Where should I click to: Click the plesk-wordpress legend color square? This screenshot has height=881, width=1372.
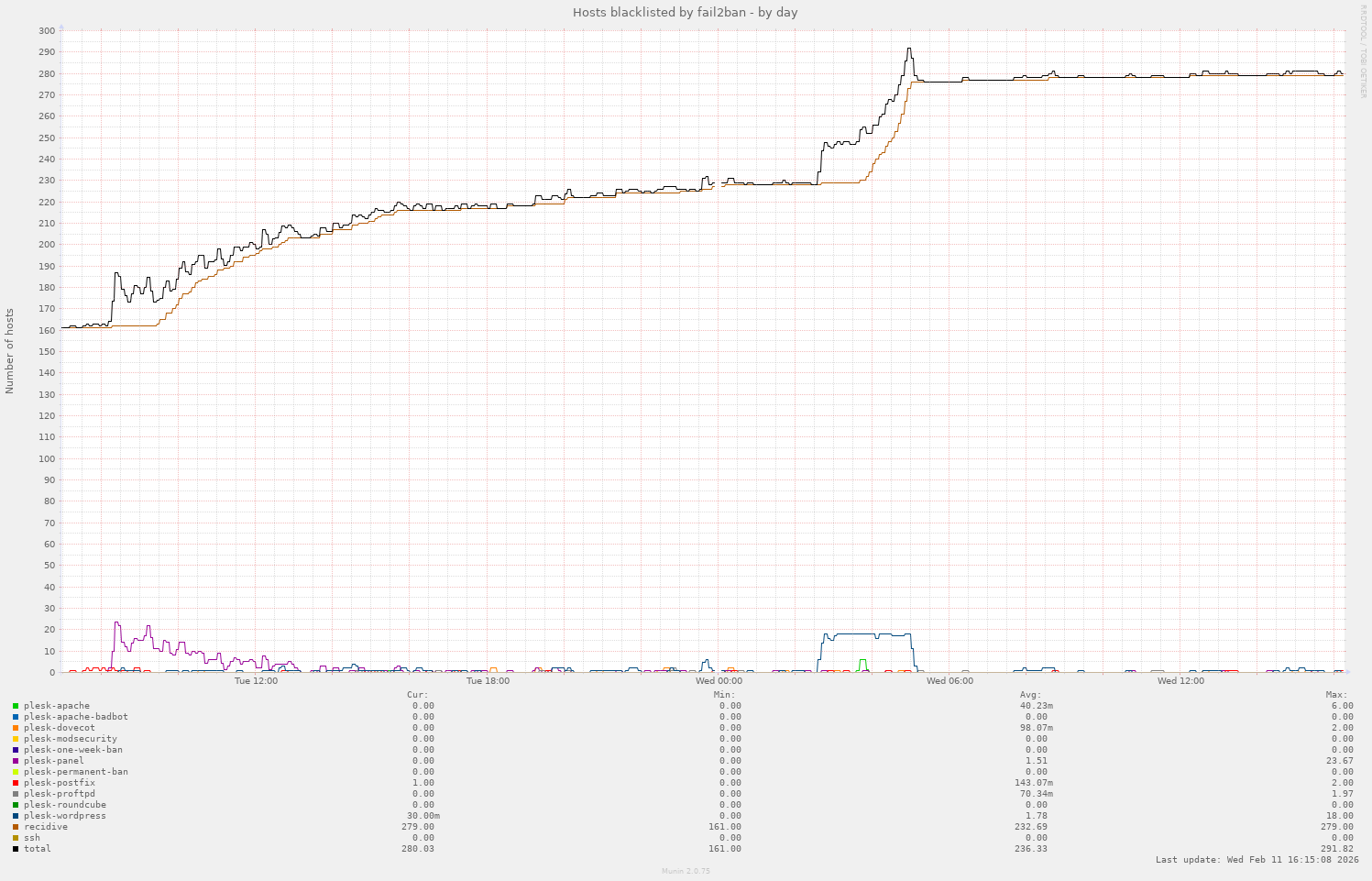[x=16, y=816]
